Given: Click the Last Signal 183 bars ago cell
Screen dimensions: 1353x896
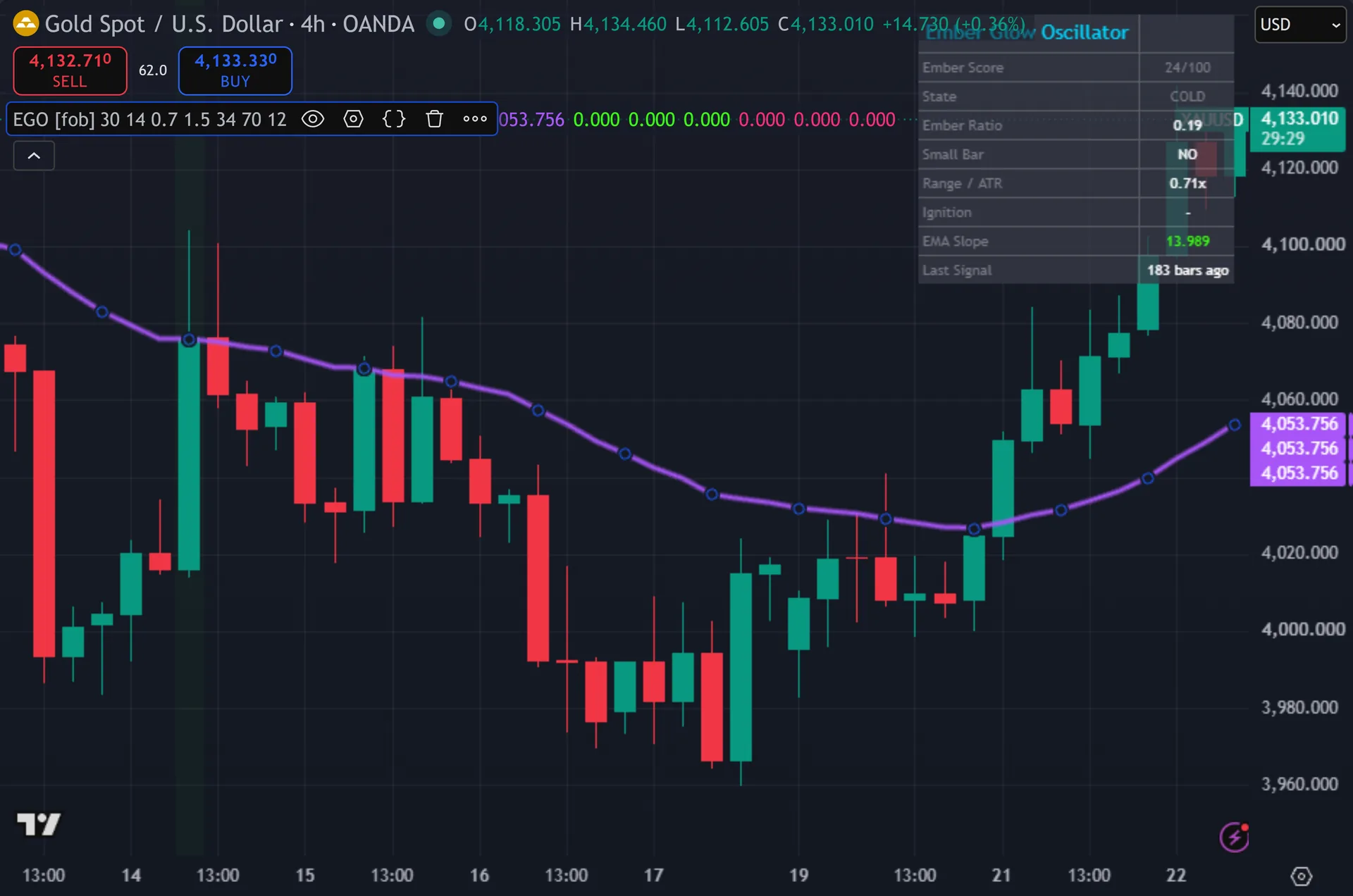Looking at the screenshot, I should 1187,270.
